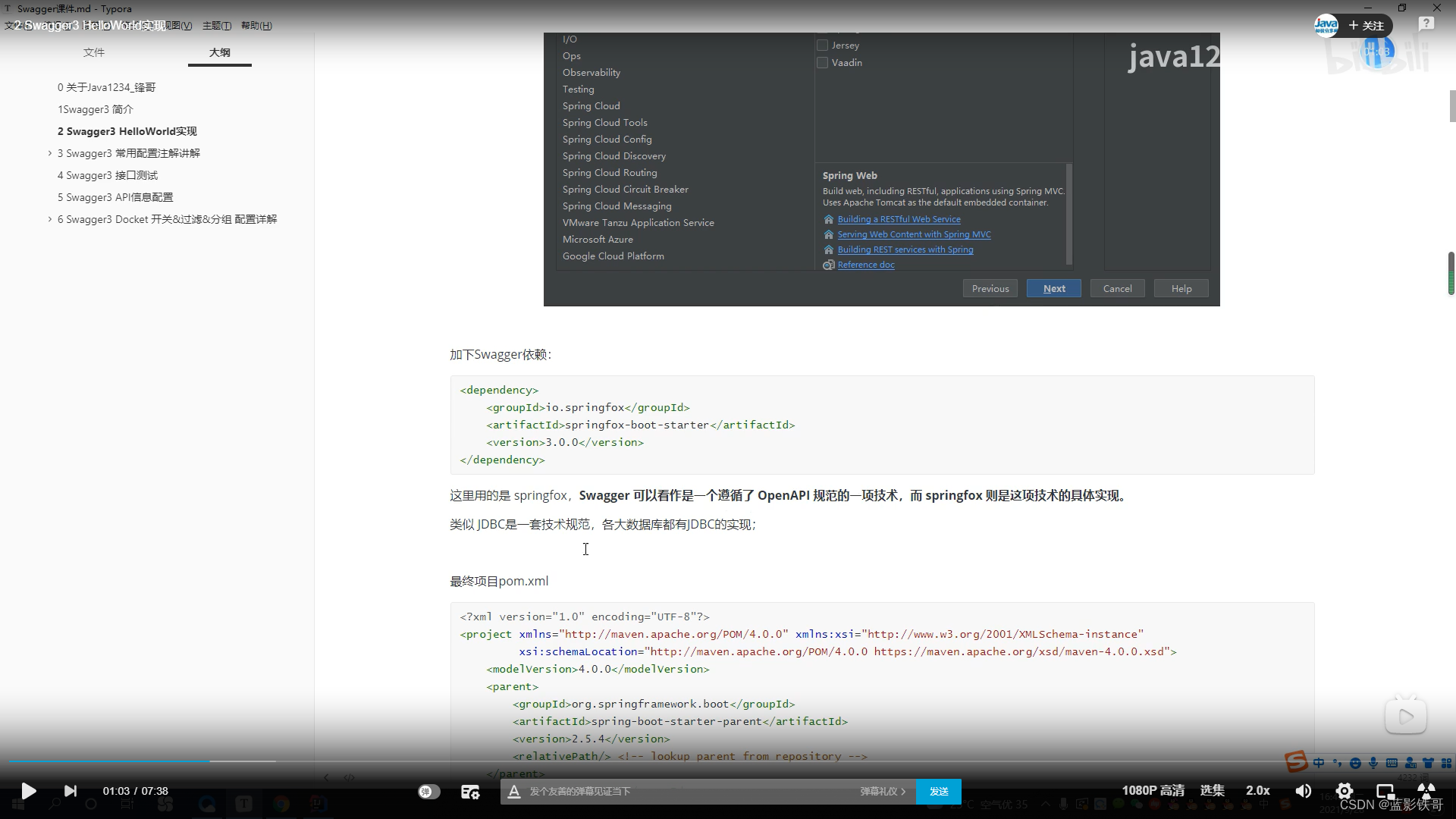This screenshot has height=819, width=1456.
Task: Send danmaku with 发送 button
Action: tap(939, 792)
